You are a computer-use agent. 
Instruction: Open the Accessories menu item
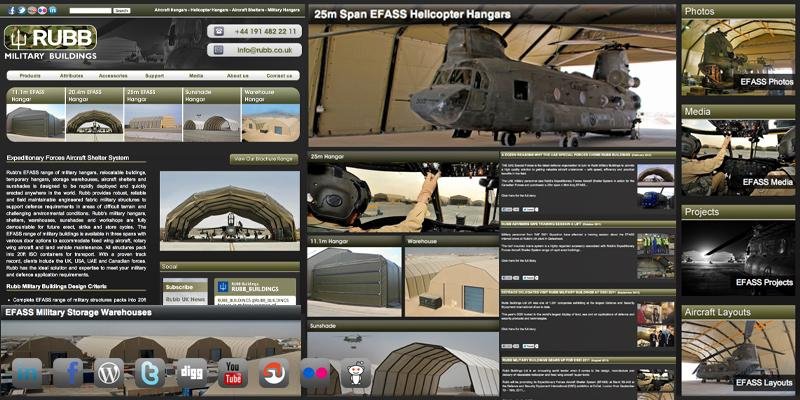click(113, 76)
